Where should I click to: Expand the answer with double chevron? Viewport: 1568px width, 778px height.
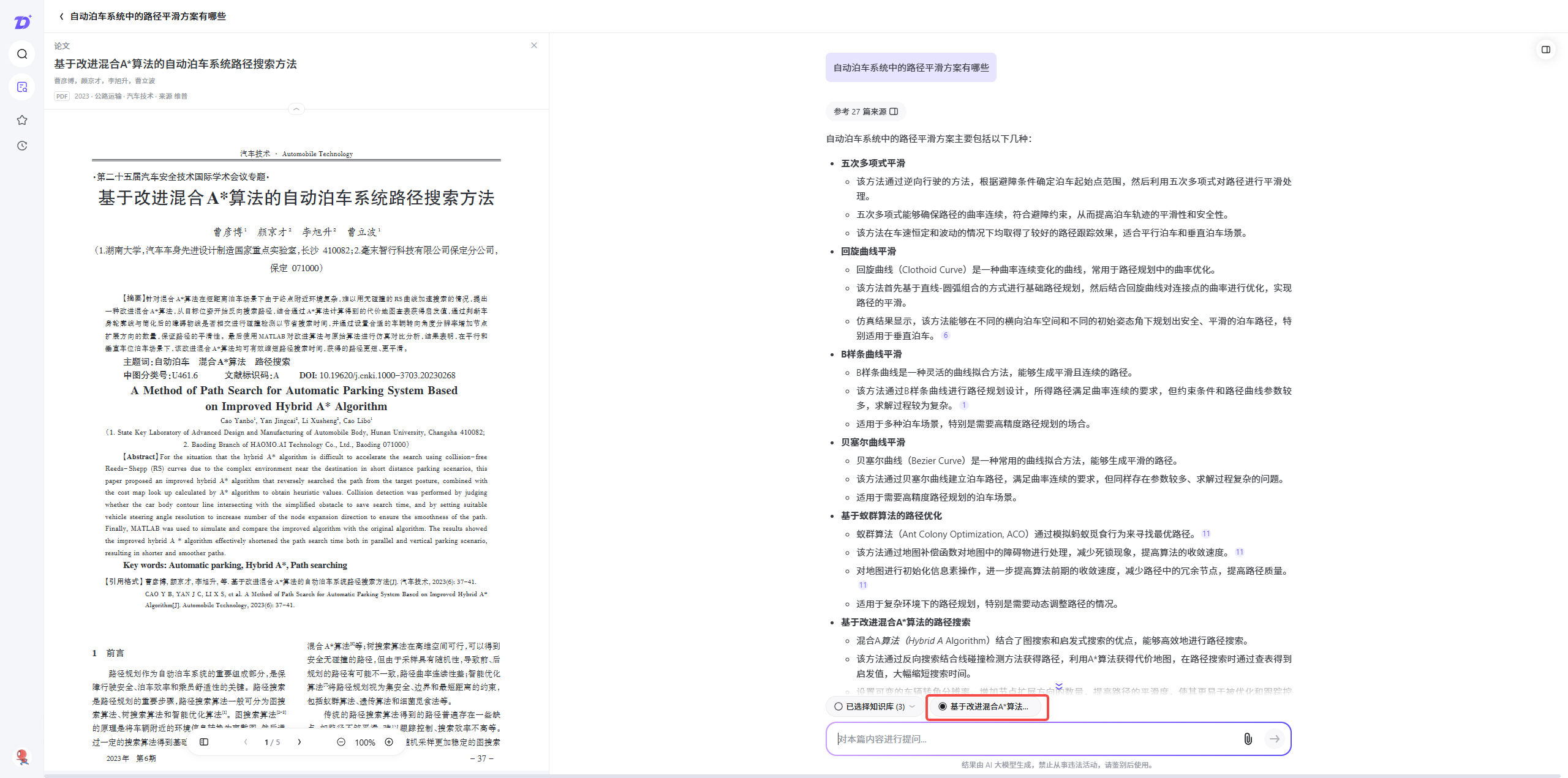point(1059,686)
